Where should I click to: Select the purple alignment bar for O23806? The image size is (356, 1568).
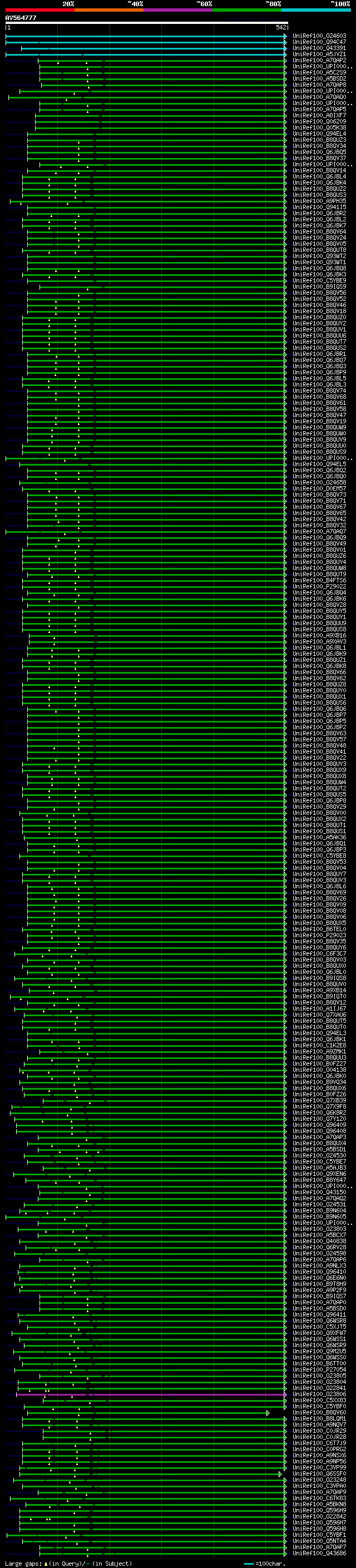(151, 1394)
